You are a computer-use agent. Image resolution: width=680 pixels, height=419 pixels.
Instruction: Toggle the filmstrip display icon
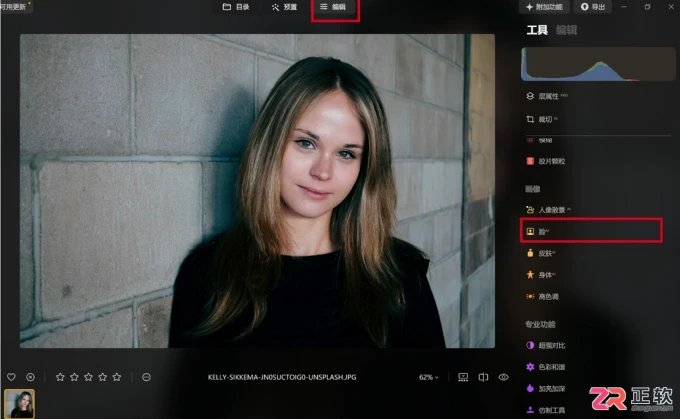coord(463,377)
